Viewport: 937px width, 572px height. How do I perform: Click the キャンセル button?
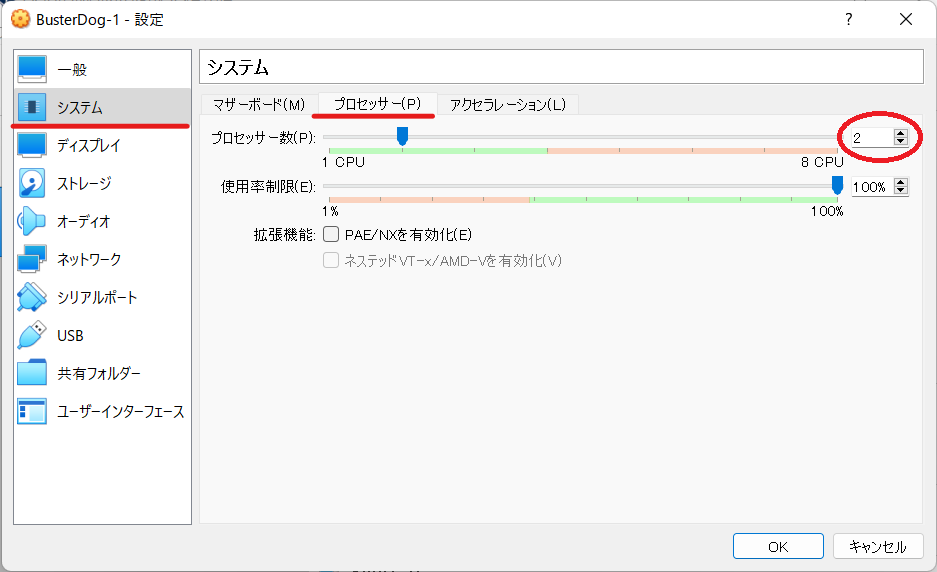[x=878, y=546]
